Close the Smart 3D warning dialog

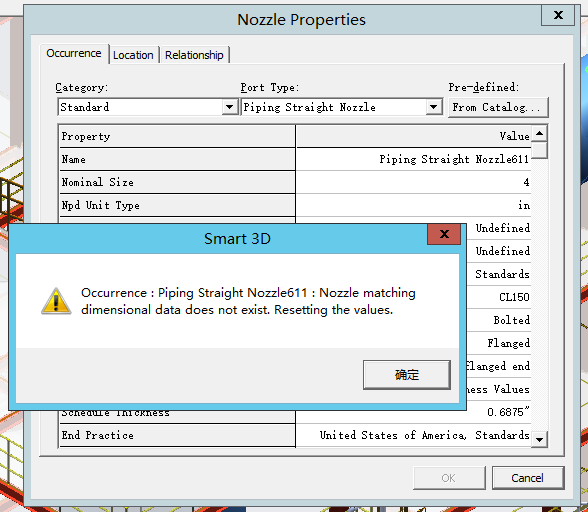click(444, 234)
